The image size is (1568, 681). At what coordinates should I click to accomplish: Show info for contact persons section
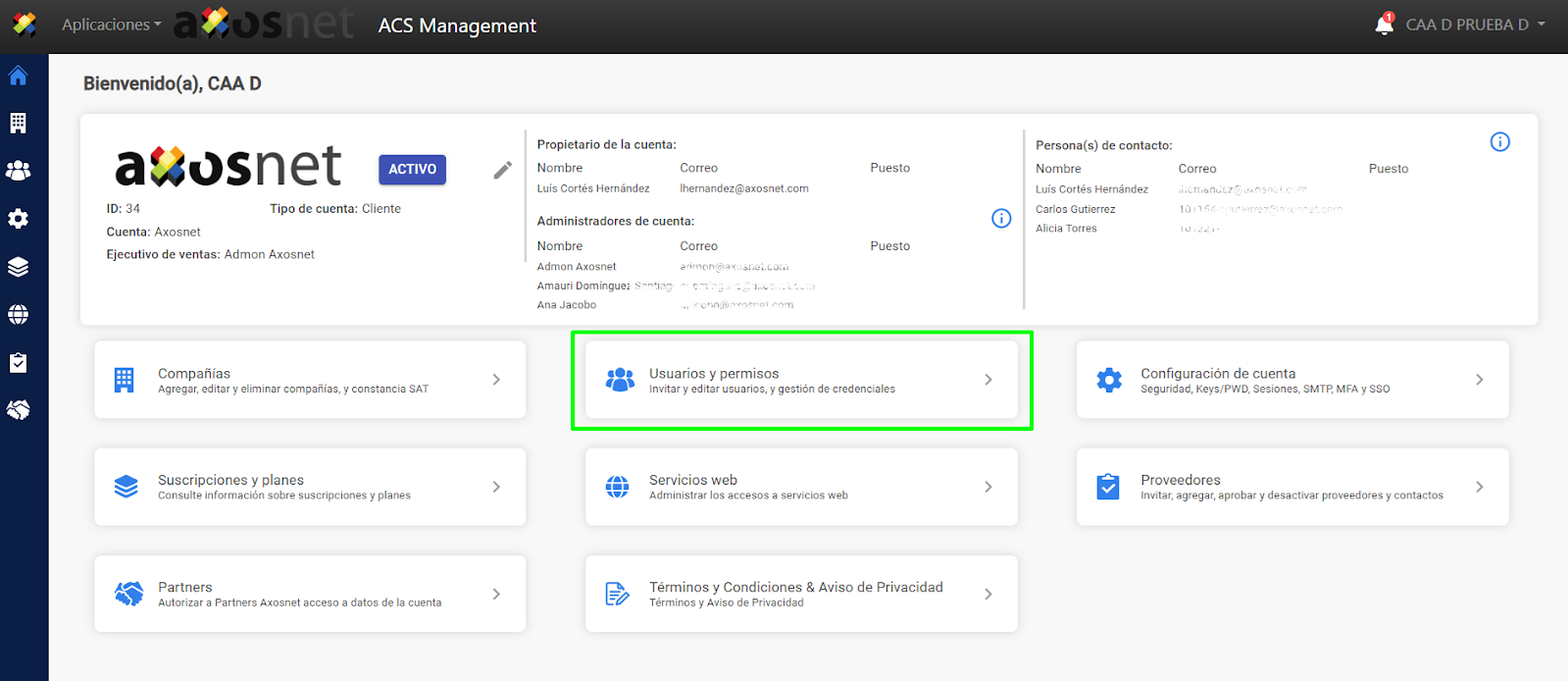[1499, 142]
